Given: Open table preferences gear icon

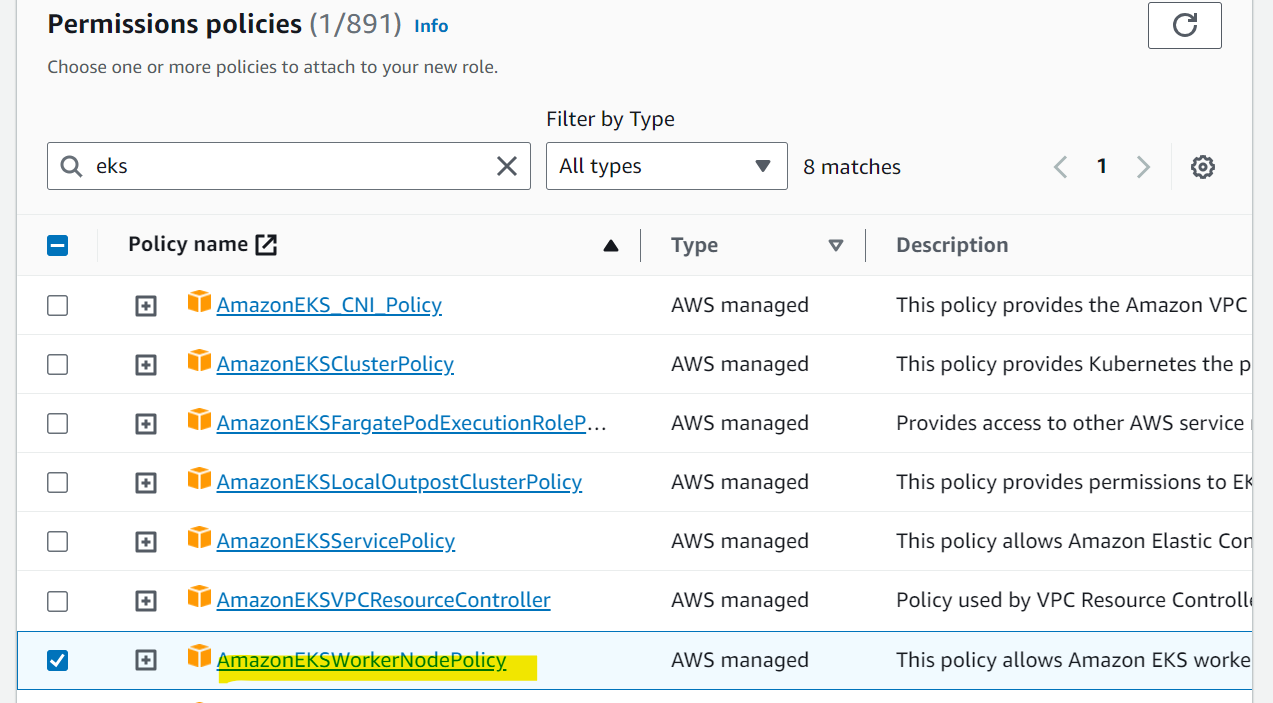Looking at the screenshot, I should click(x=1203, y=167).
